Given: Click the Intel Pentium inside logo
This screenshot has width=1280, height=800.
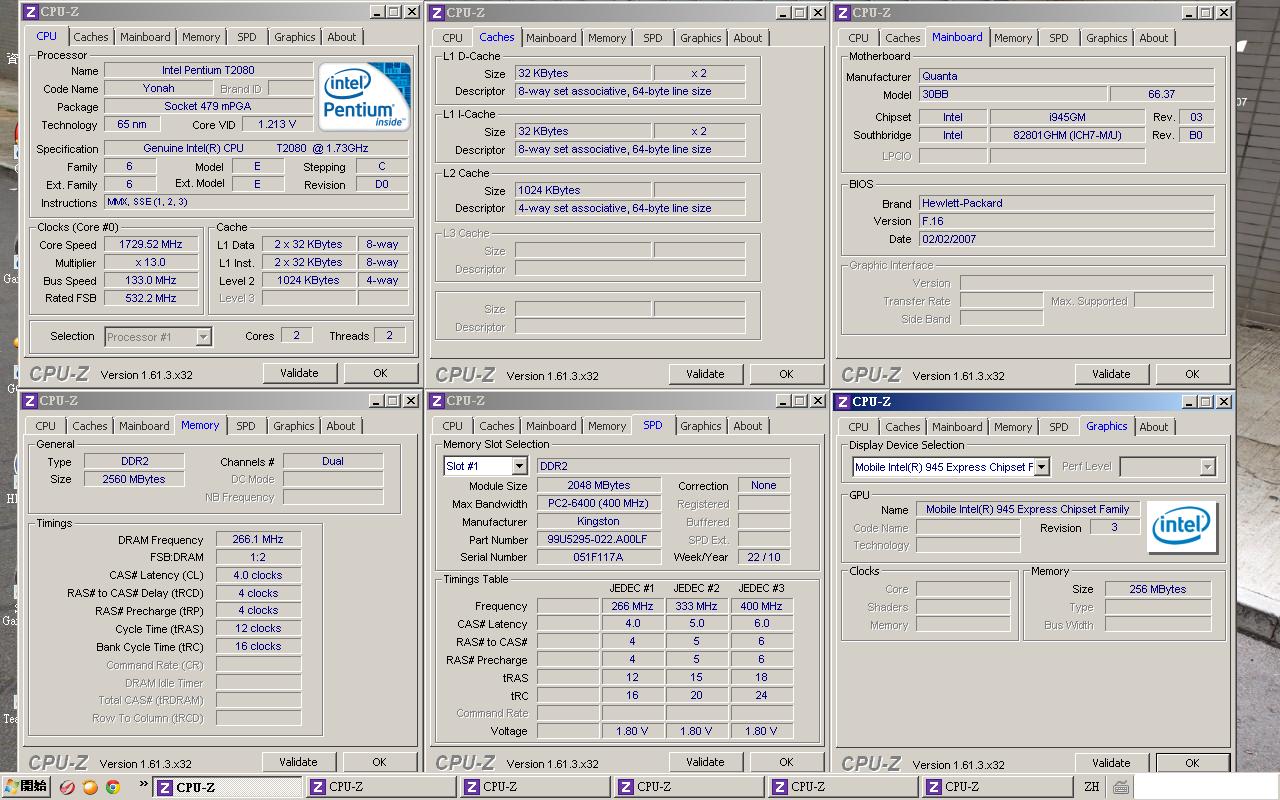Looking at the screenshot, I should [364, 97].
